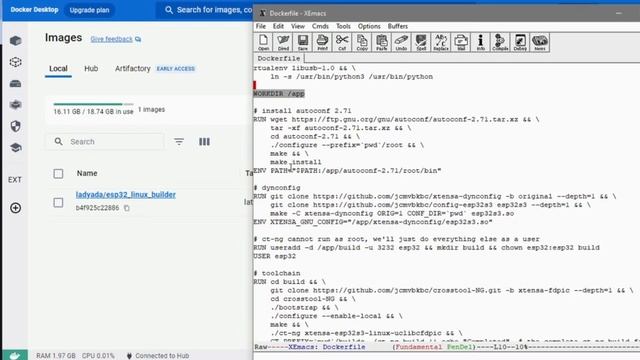Image resolution: width=640 pixels, height=360 pixels.
Task: Click the Name column header
Action: (87, 173)
